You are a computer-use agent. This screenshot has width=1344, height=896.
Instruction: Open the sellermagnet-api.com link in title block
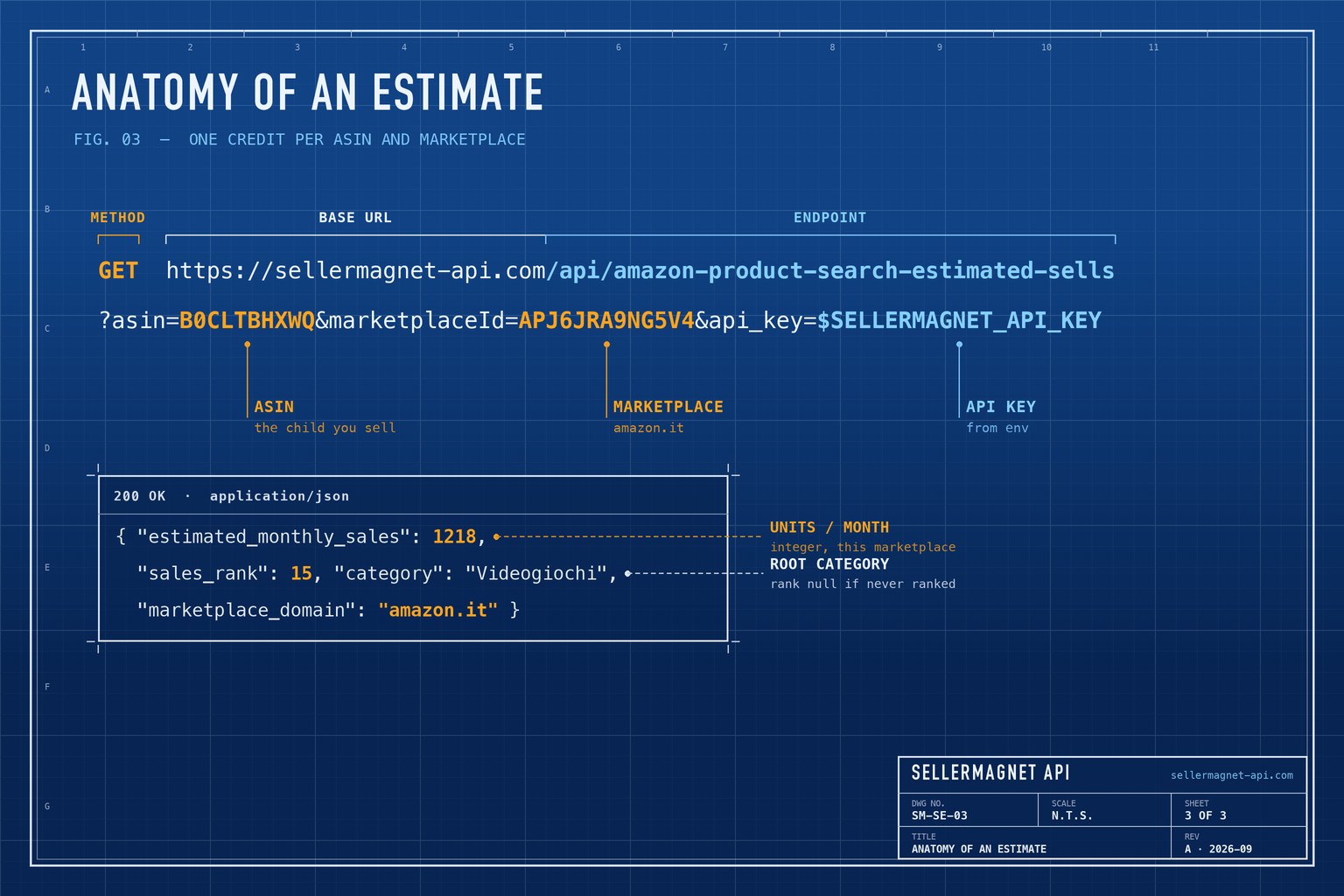click(x=1232, y=775)
